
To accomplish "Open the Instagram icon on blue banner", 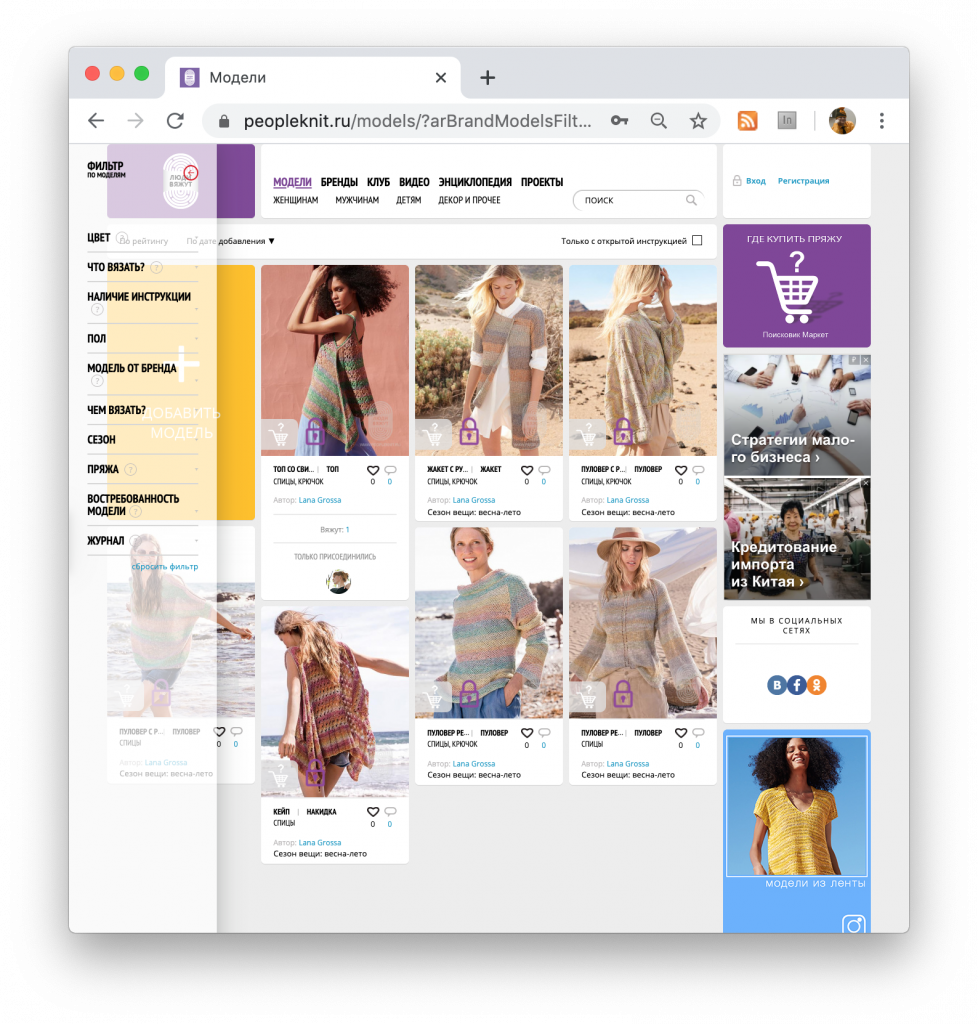I will (x=853, y=925).
